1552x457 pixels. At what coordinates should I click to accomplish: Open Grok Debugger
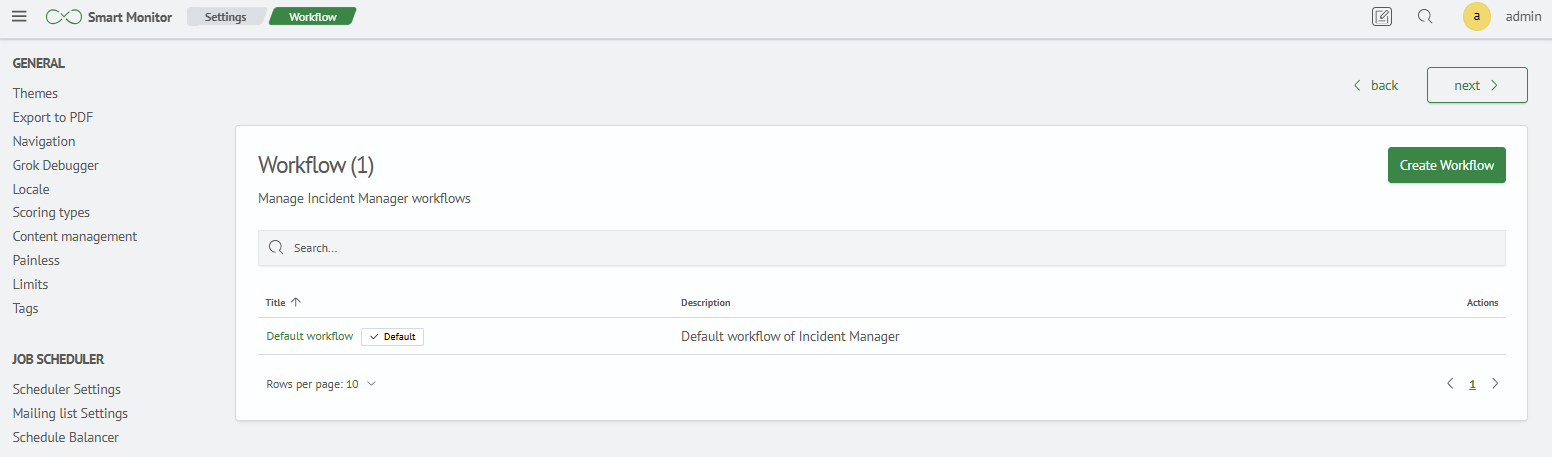(56, 165)
